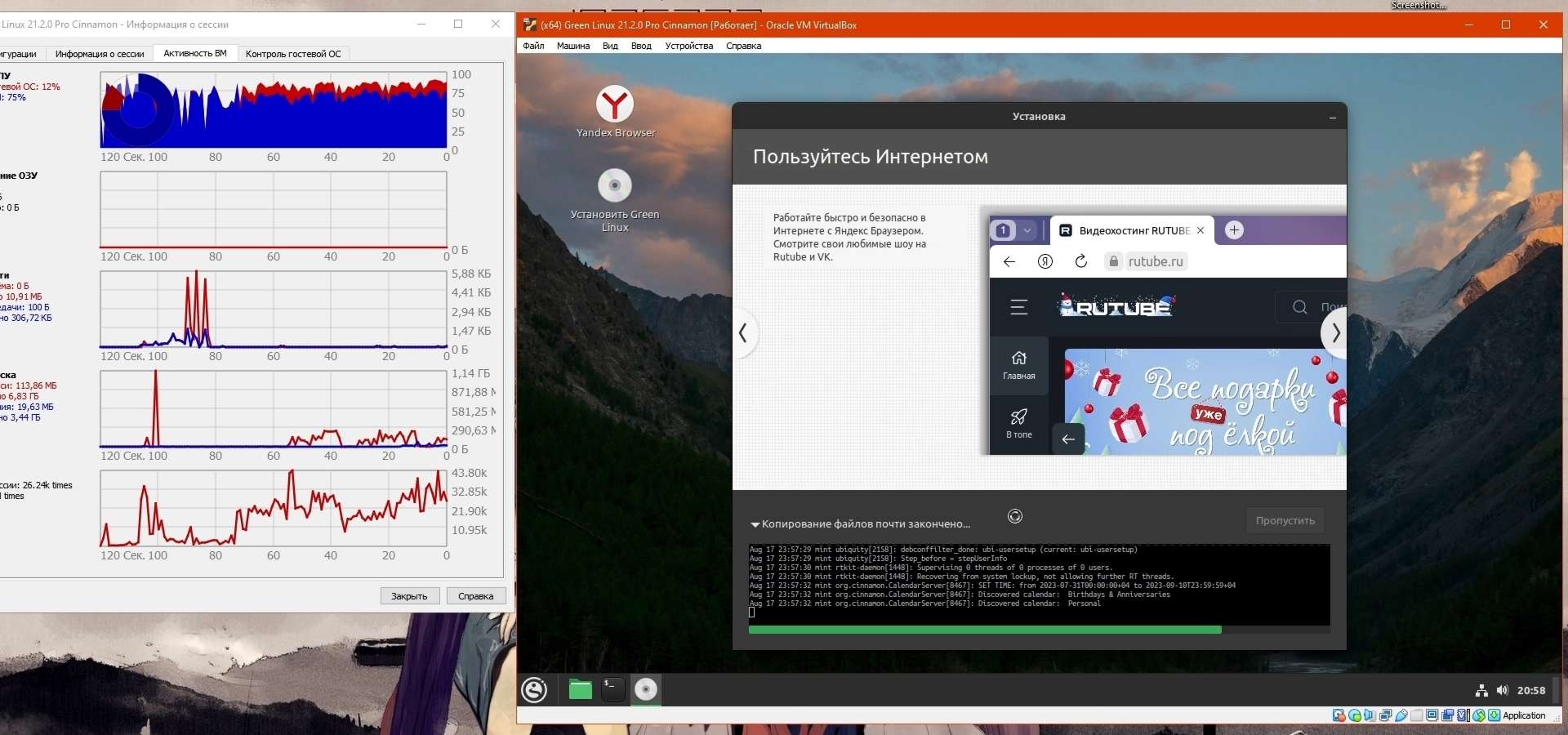Viewport: 1568px width, 735px height.
Task: Open the guest volume speaker icon
Action: (x=1503, y=691)
